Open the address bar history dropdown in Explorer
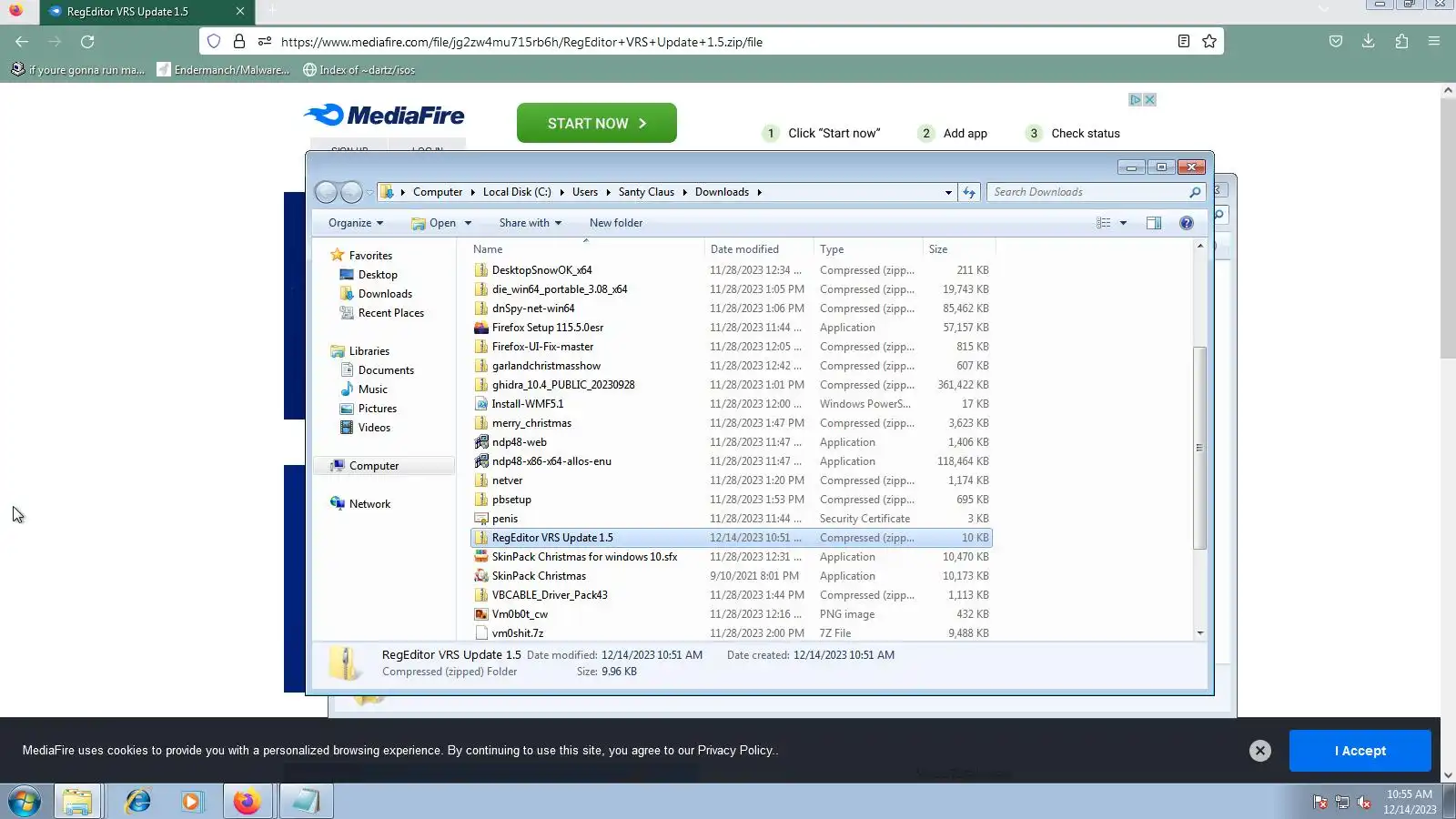The height and width of the screenshot is (819, 1456). pyautogui.click(x=948, y=192)
